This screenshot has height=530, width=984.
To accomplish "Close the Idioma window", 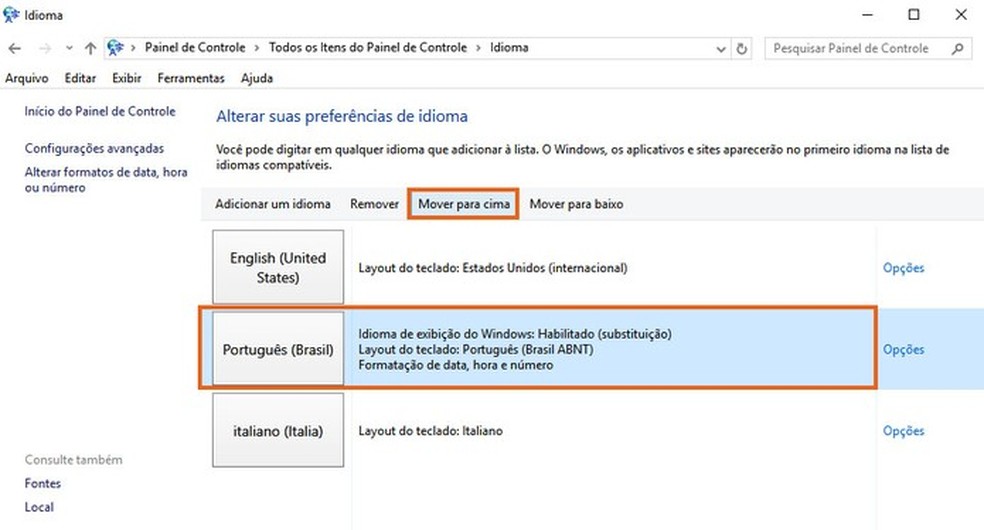I will (x=961, y=14).
